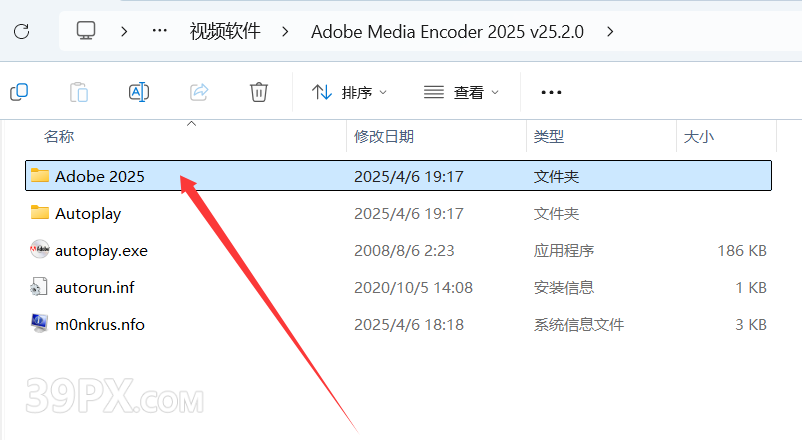The height and width of the screenshot is (440, 802).
Task: Expand the 排序 sort dropdown
Action: [349, 93]
